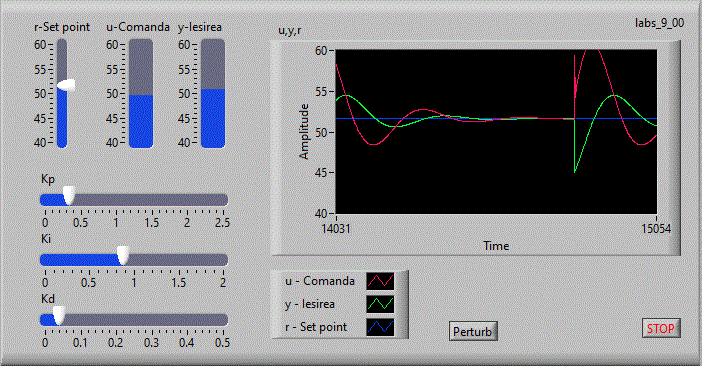Set Kp slider track at value 2

[x=187, y=200]
